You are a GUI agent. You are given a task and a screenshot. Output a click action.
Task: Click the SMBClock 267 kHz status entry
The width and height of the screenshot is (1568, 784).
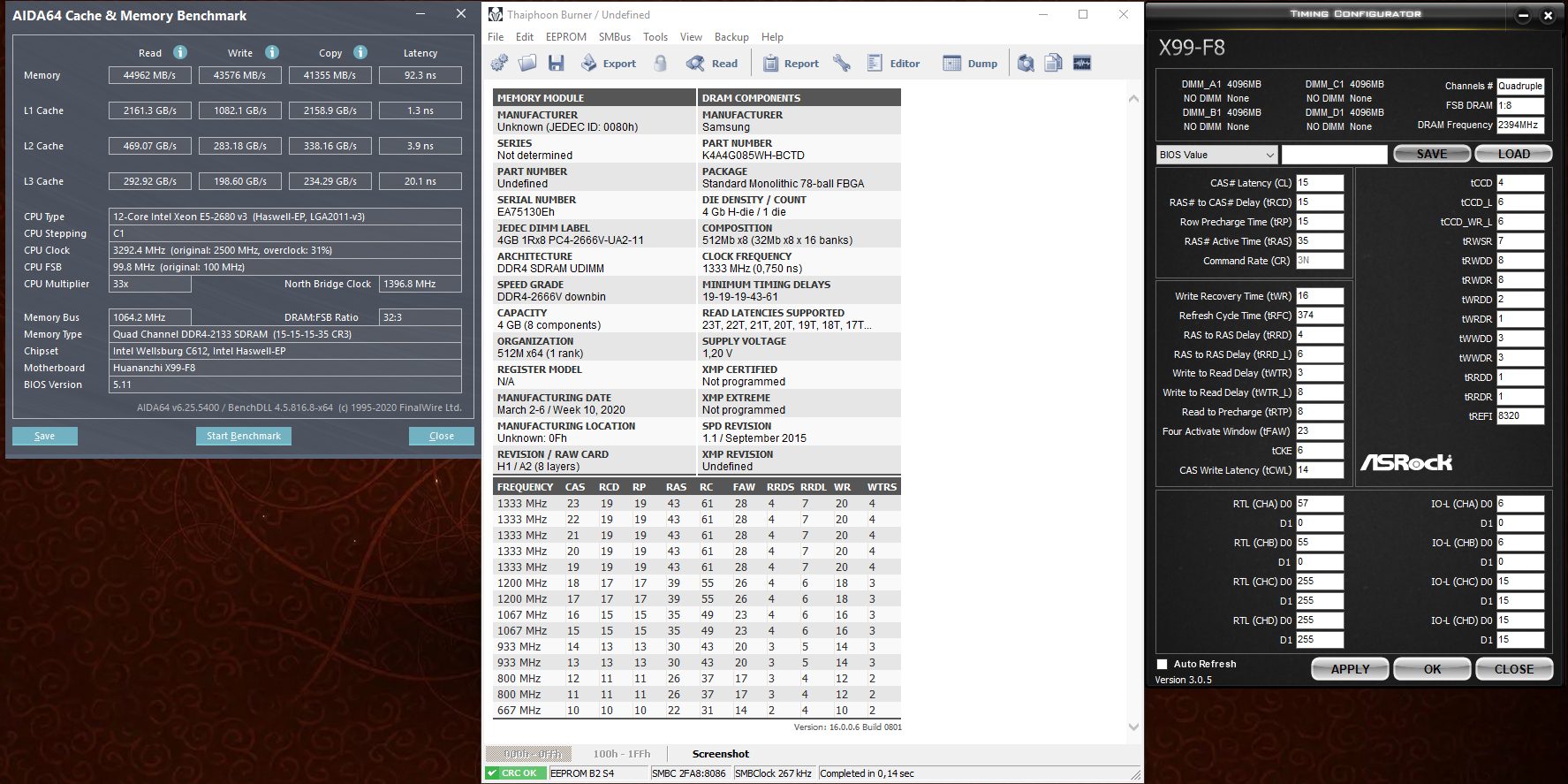(773, 773)
